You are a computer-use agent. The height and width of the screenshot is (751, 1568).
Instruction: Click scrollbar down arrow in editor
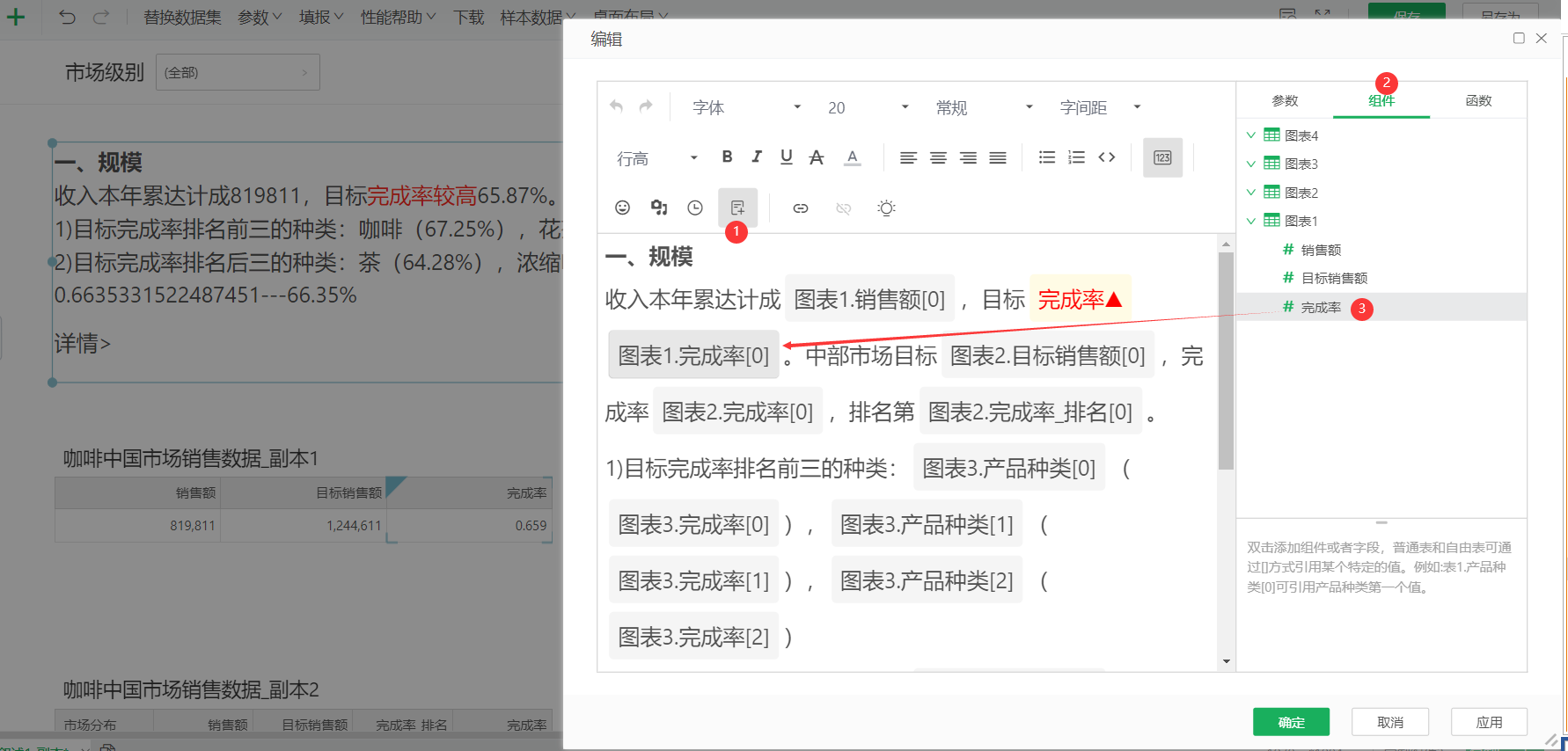click(x=1226, y=662)
